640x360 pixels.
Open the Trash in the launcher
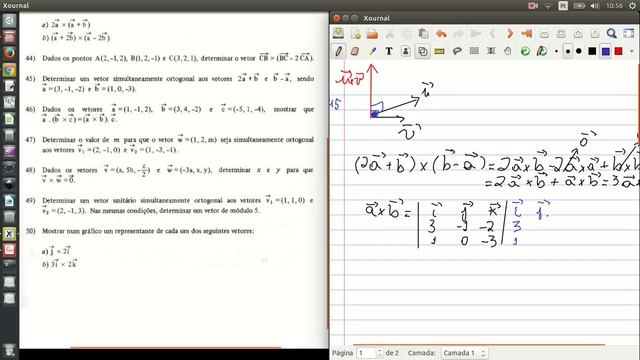tap(9, 350)
